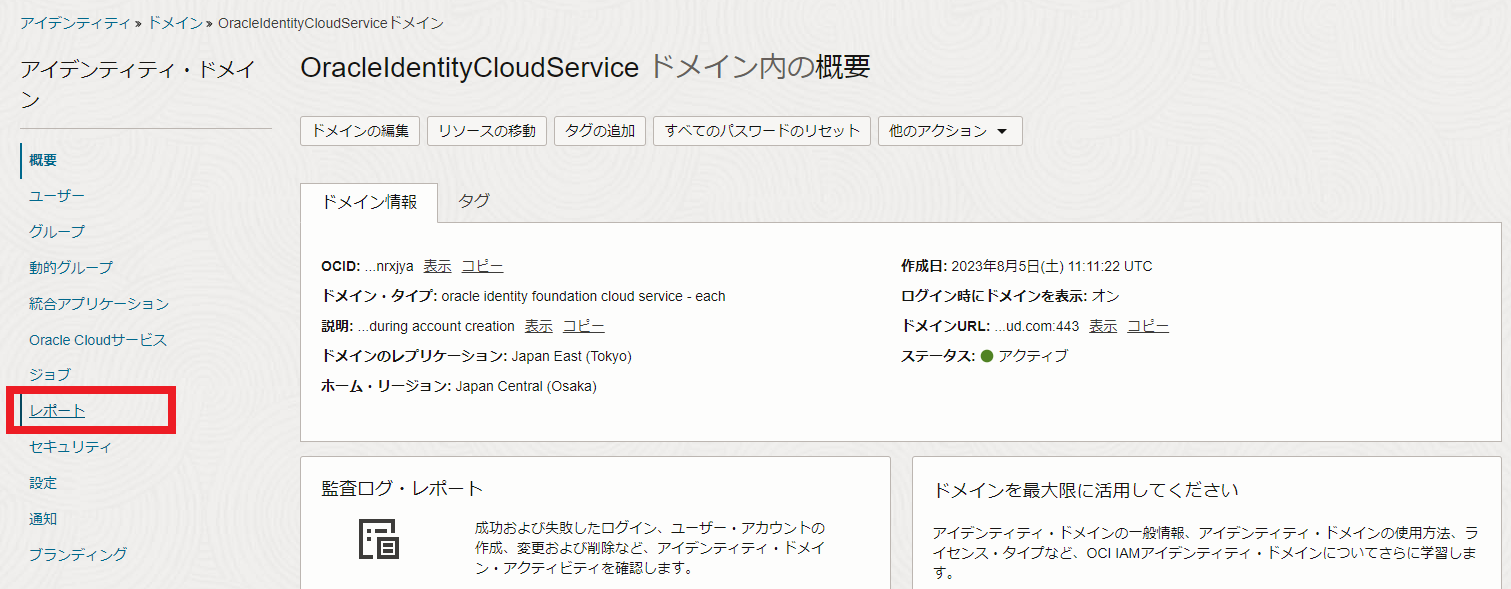Copy the 説明 text
1511x589 pixels.
(583, 326)
